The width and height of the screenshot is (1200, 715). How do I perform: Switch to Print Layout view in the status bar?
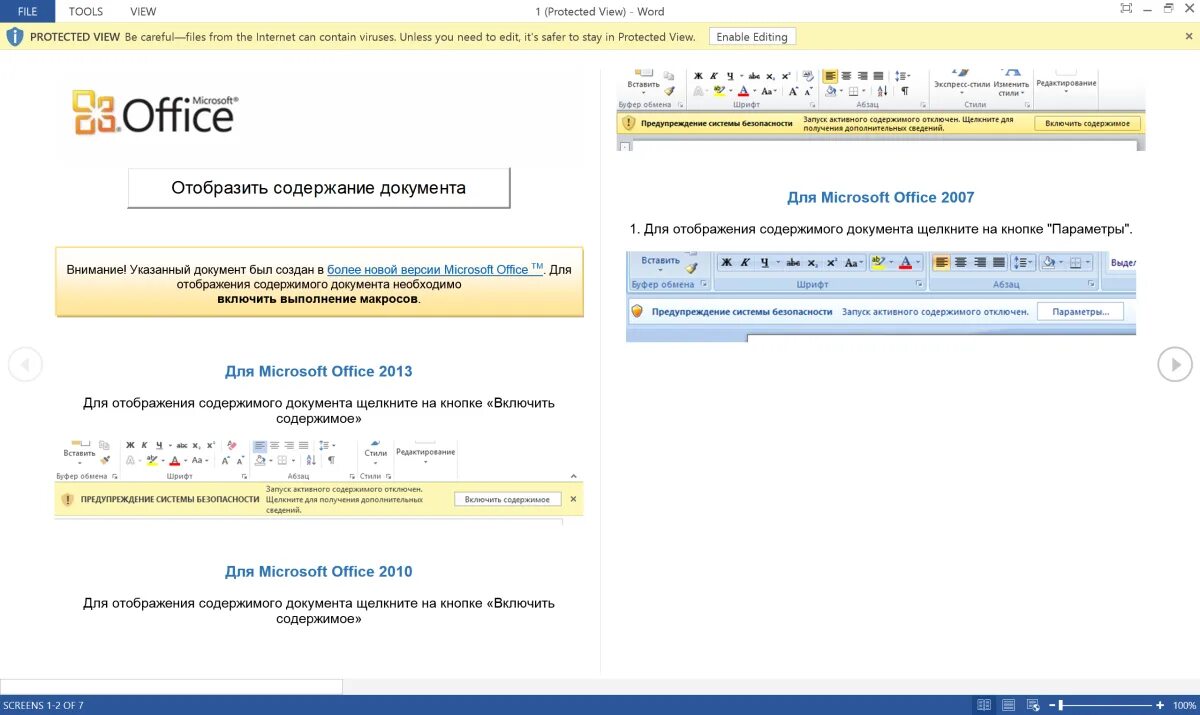tap(1008, 705)
